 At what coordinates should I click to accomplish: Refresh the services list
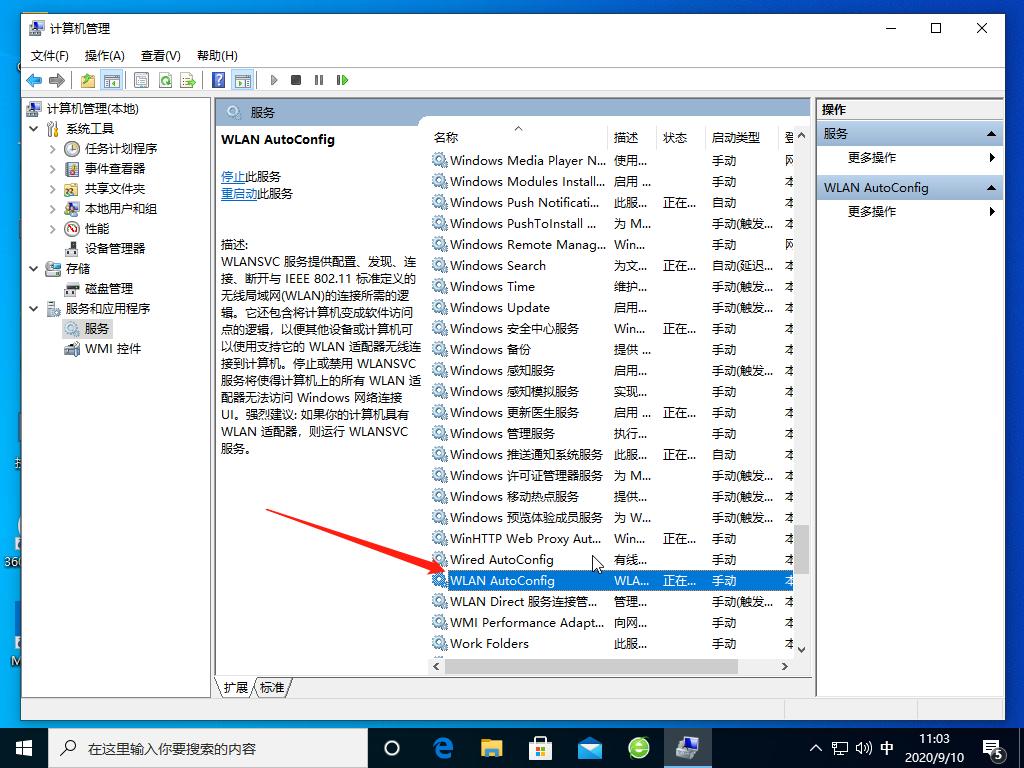(165, 80)
